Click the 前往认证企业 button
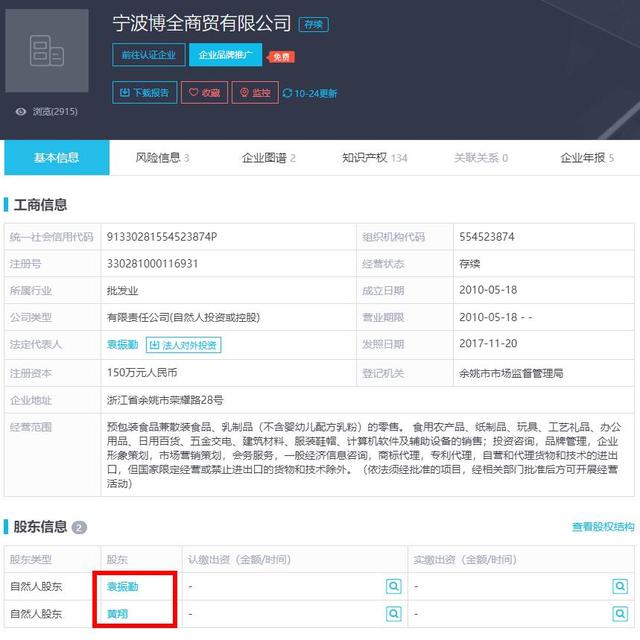This screenshot has height=640, width=640. (149, 55)
